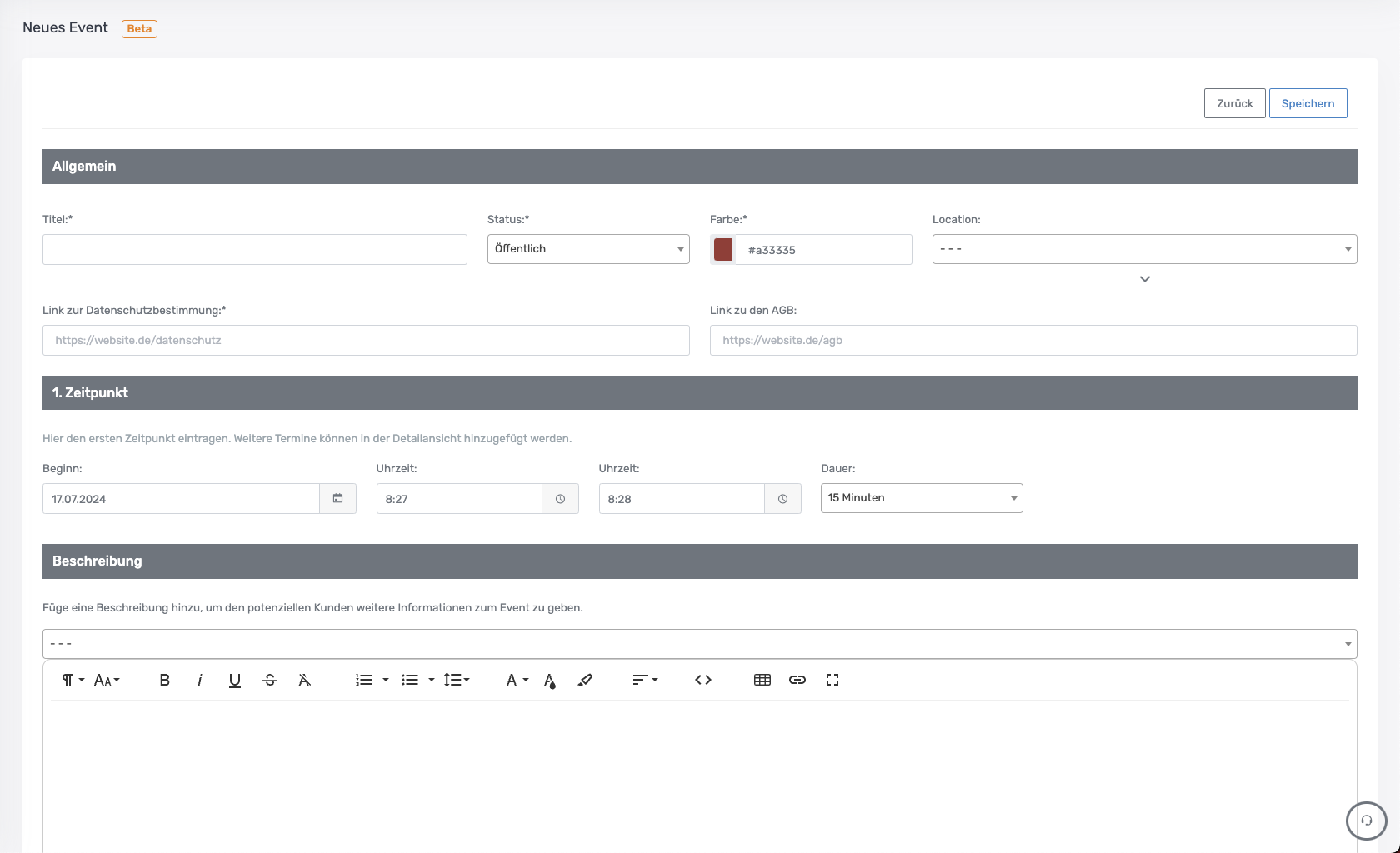Open the Location dropdown

(x=1144, y=249)
